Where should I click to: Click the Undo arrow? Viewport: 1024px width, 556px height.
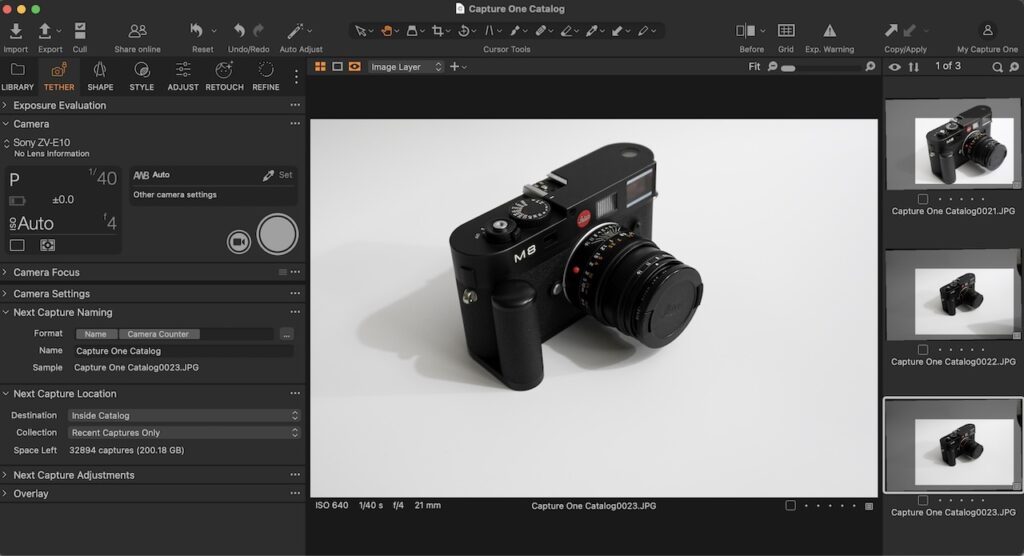coord(239,31)
